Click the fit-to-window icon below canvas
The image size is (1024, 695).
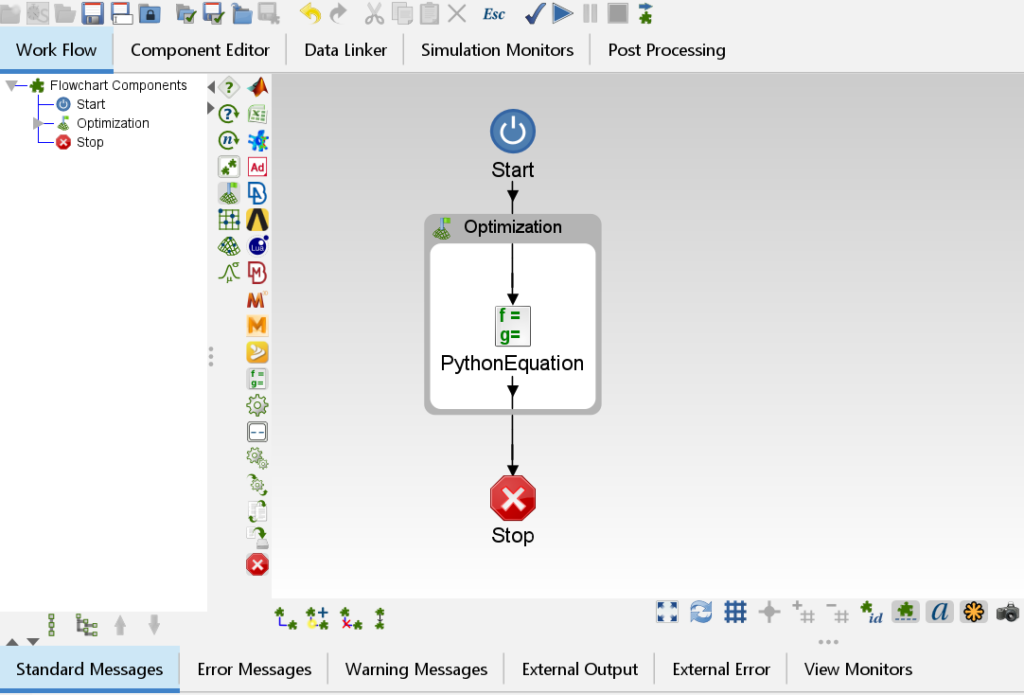667,612
